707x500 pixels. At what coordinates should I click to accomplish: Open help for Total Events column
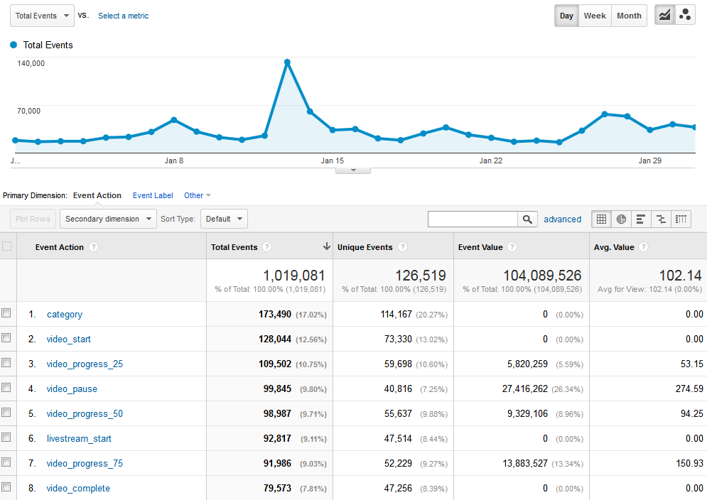pyautogui.click(x=267, y=247)
